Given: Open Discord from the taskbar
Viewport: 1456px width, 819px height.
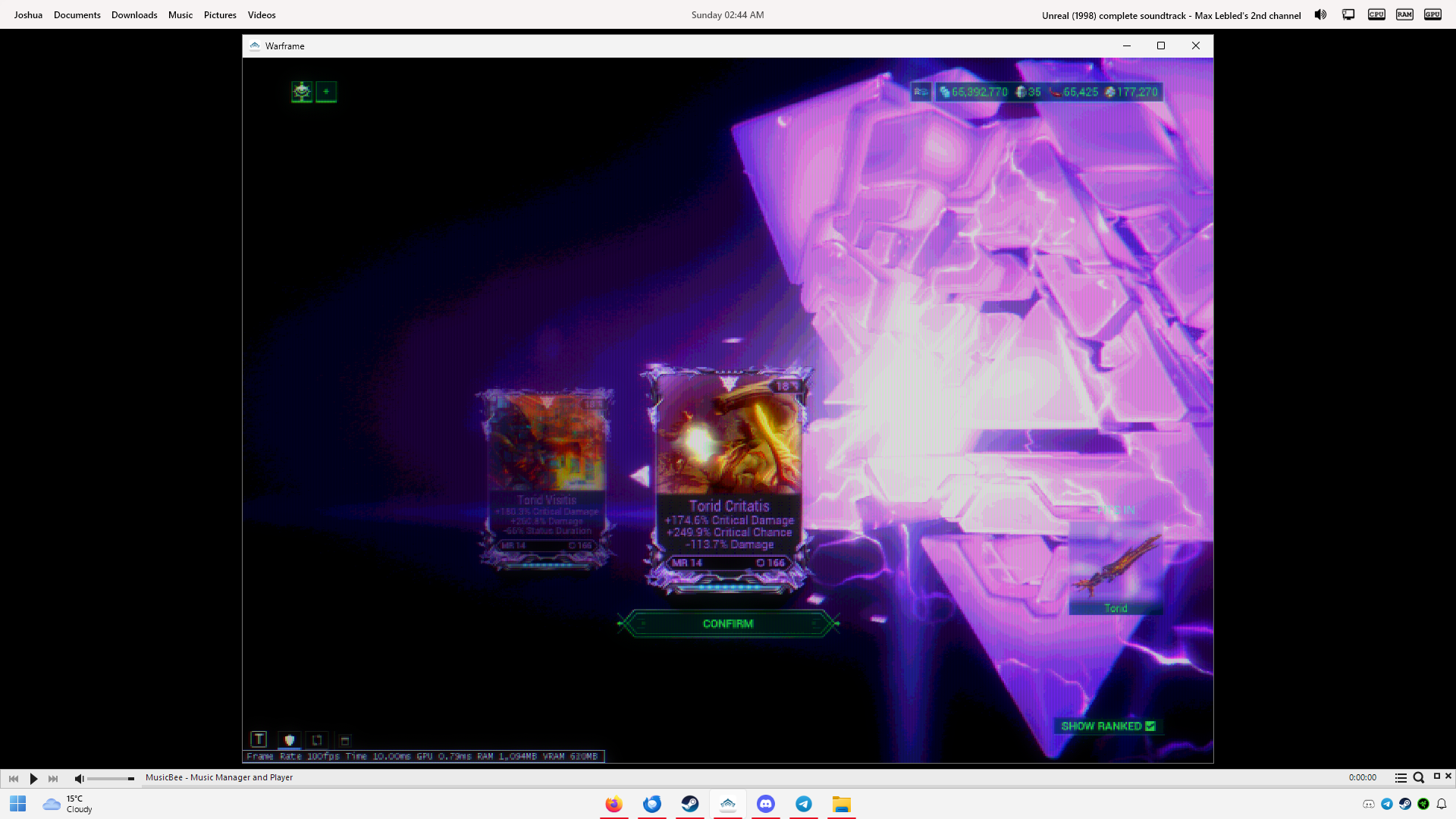Looking at the screenshot, I should tap(766, 804).
